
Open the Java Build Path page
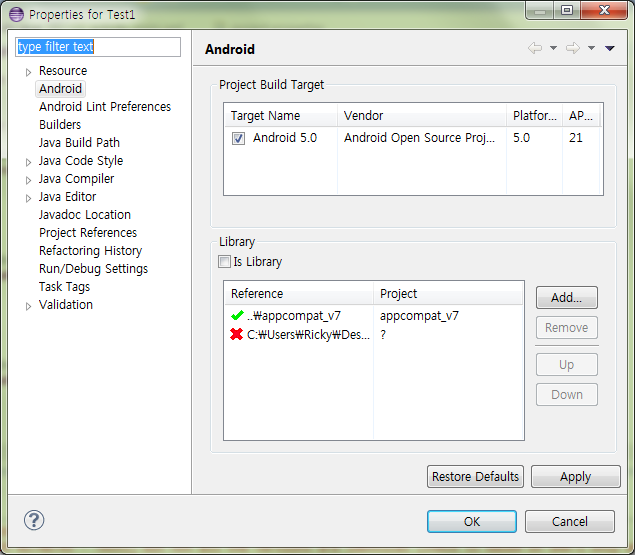coord(79,143)
